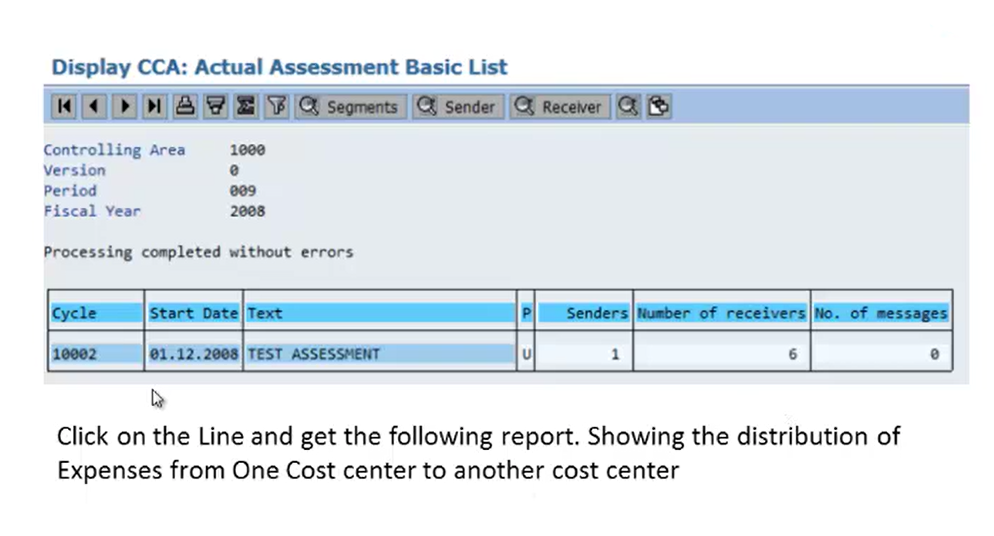Click the sort filter funnel-tray icon
994x536 pixels.
(216, 106)
